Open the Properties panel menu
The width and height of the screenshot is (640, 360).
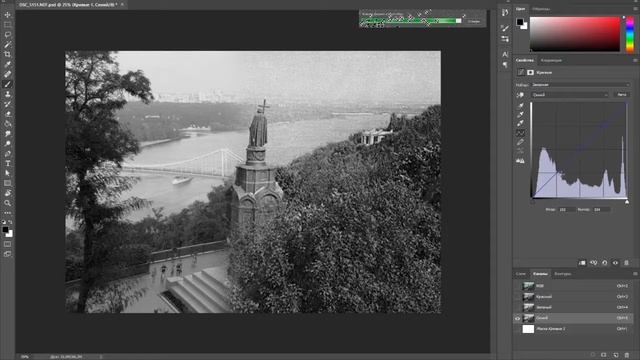click(x=635, y=60)
